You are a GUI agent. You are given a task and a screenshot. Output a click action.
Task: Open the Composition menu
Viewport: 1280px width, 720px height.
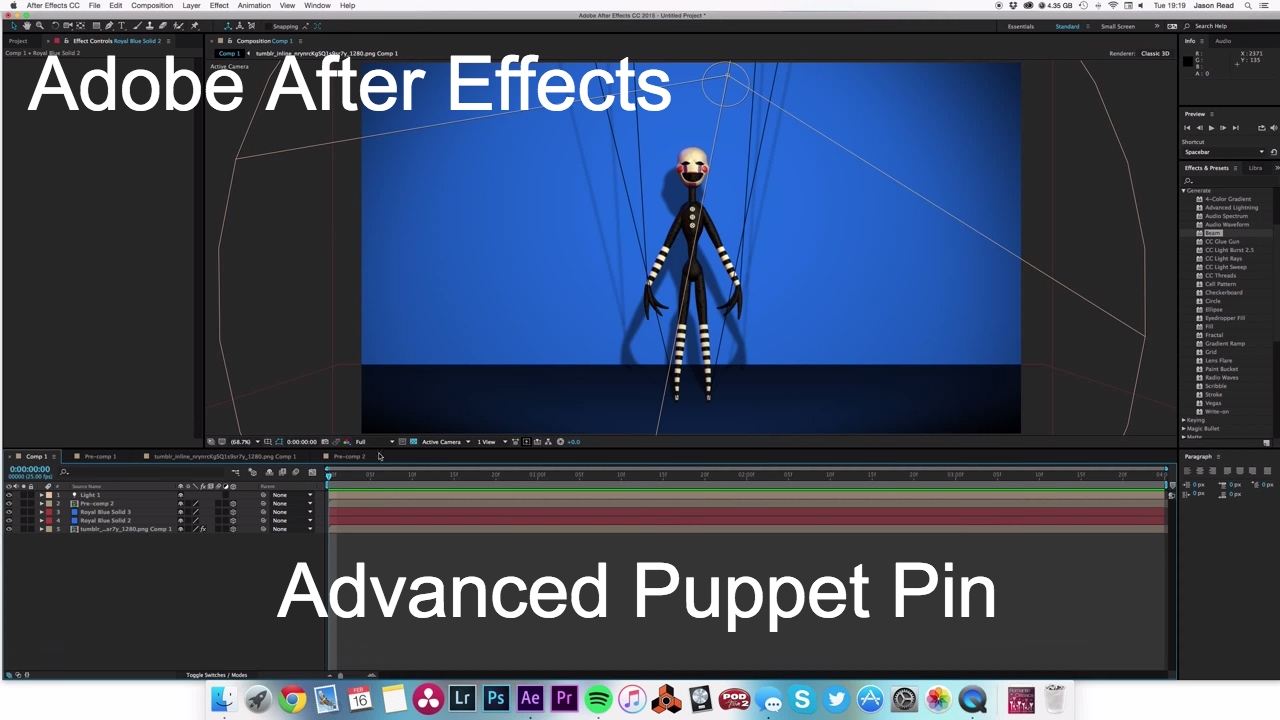[x=152, y=6]
